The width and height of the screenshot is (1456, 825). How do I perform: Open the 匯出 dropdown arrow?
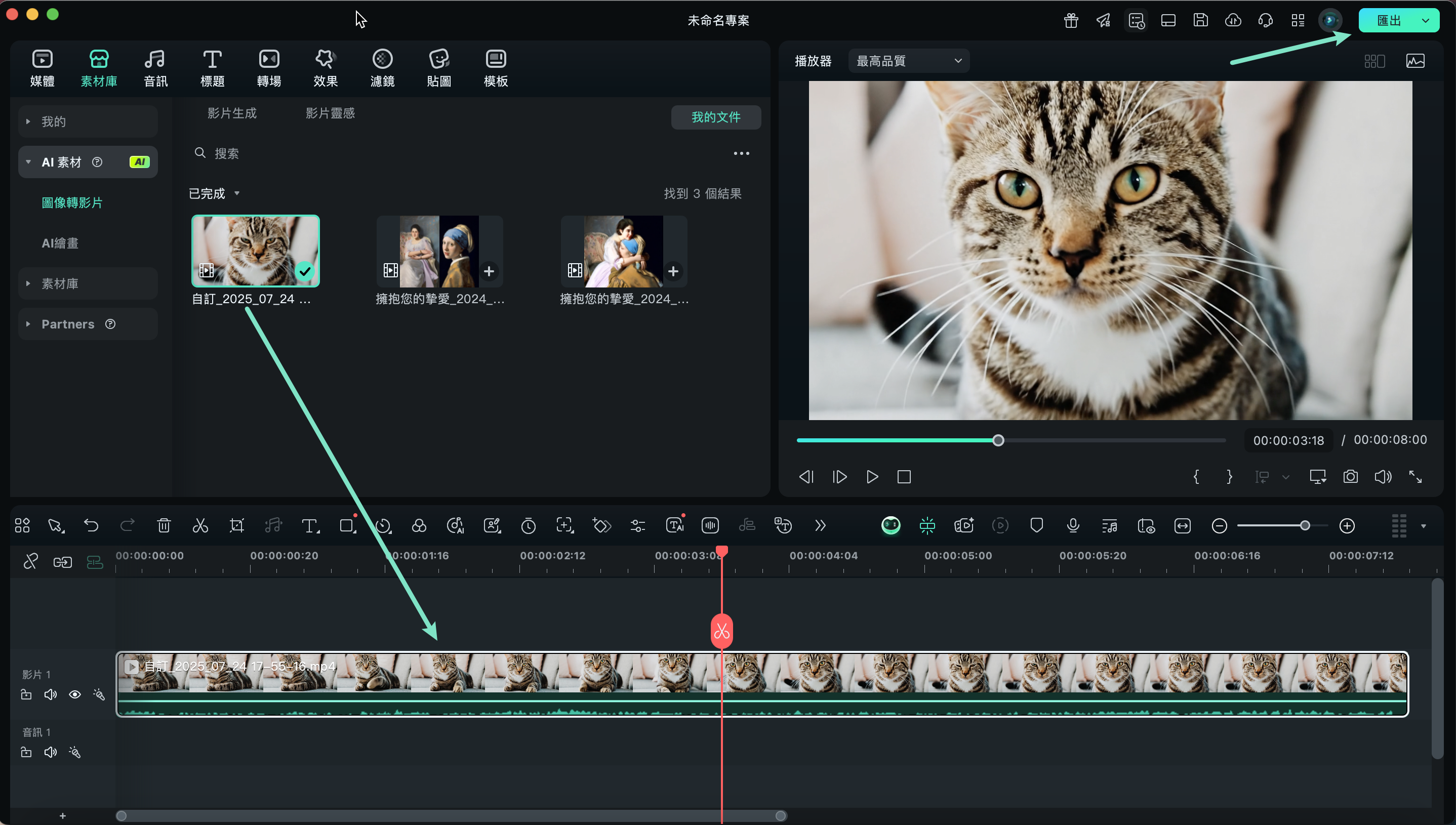[1426, 20]
